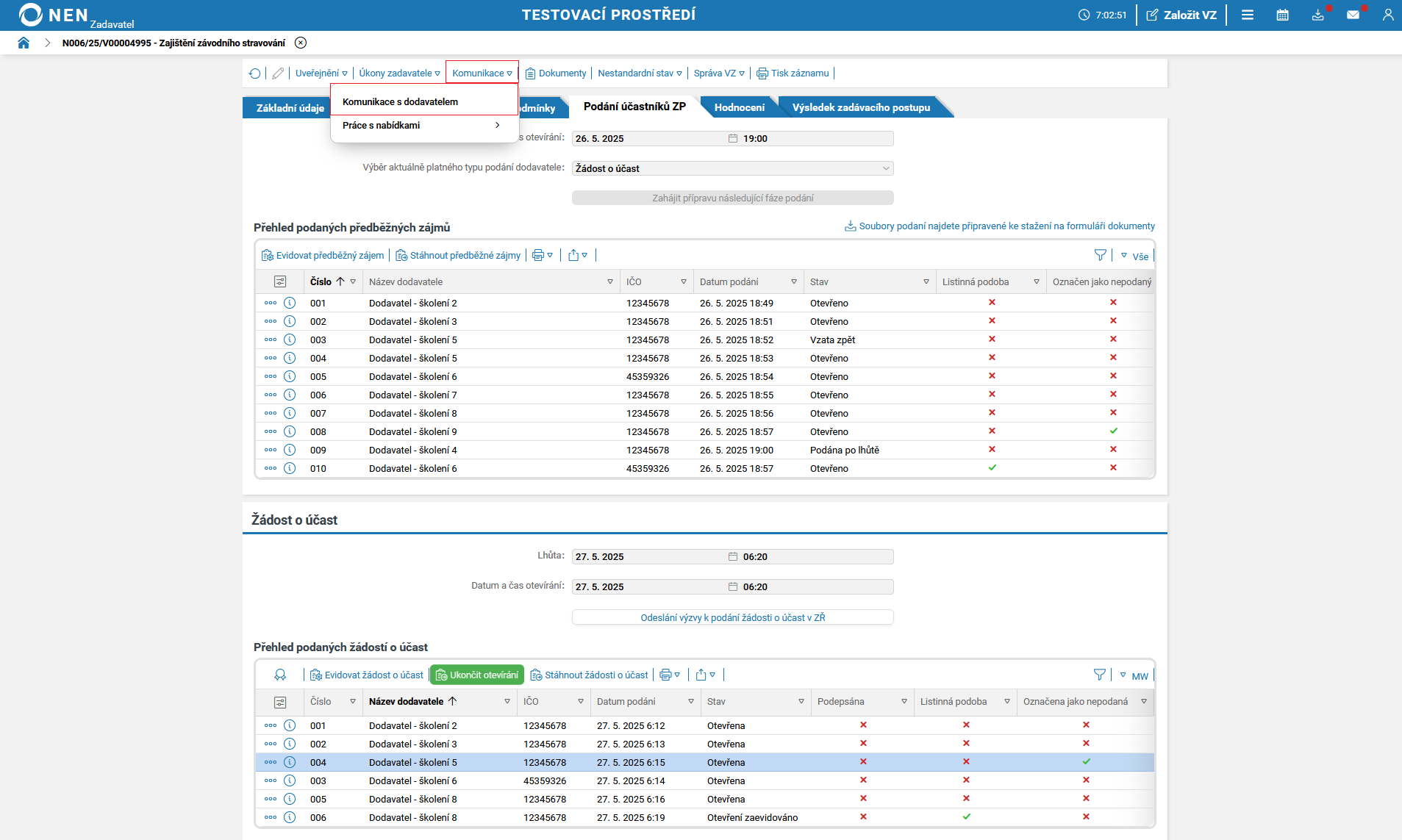Open the hamburger menu in header
The image size is (1402, 840).
[1248, 15]
